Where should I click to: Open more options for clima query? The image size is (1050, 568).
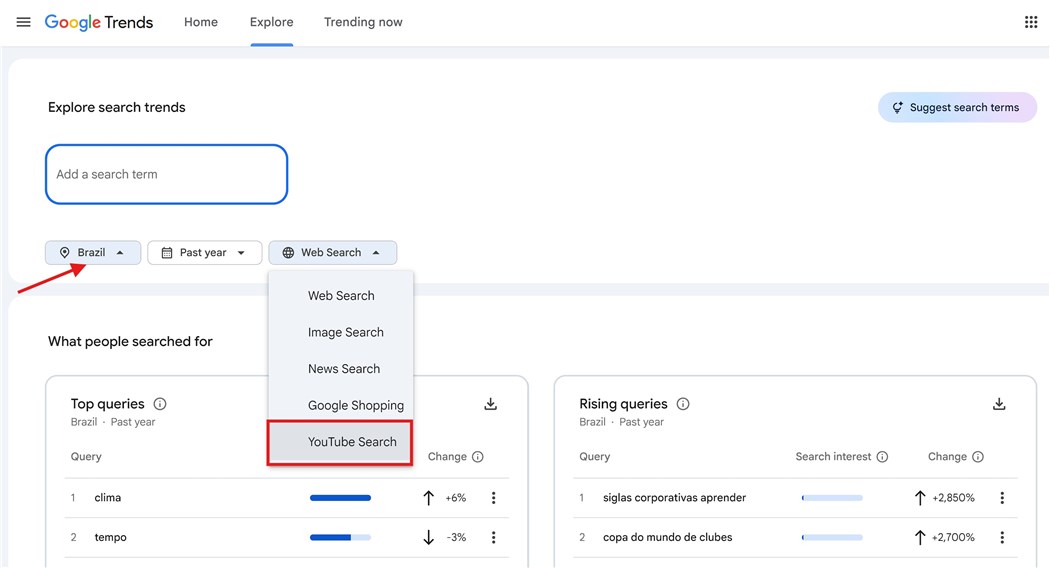494,498
